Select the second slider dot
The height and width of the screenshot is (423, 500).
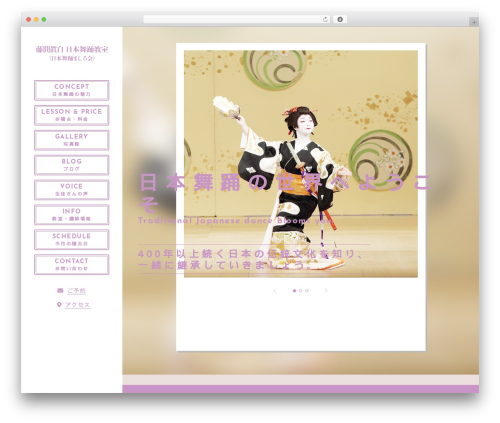[301, 291]
